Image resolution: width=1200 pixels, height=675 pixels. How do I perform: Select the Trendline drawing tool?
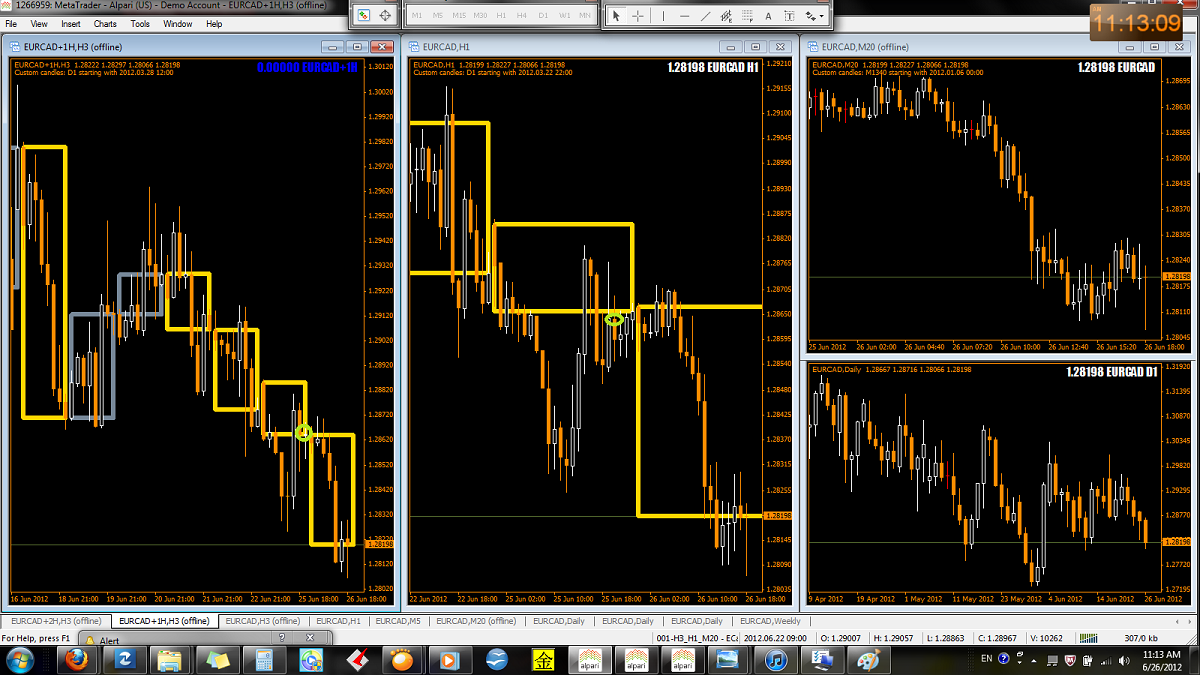pyautogui.click(x=705, y=16)
